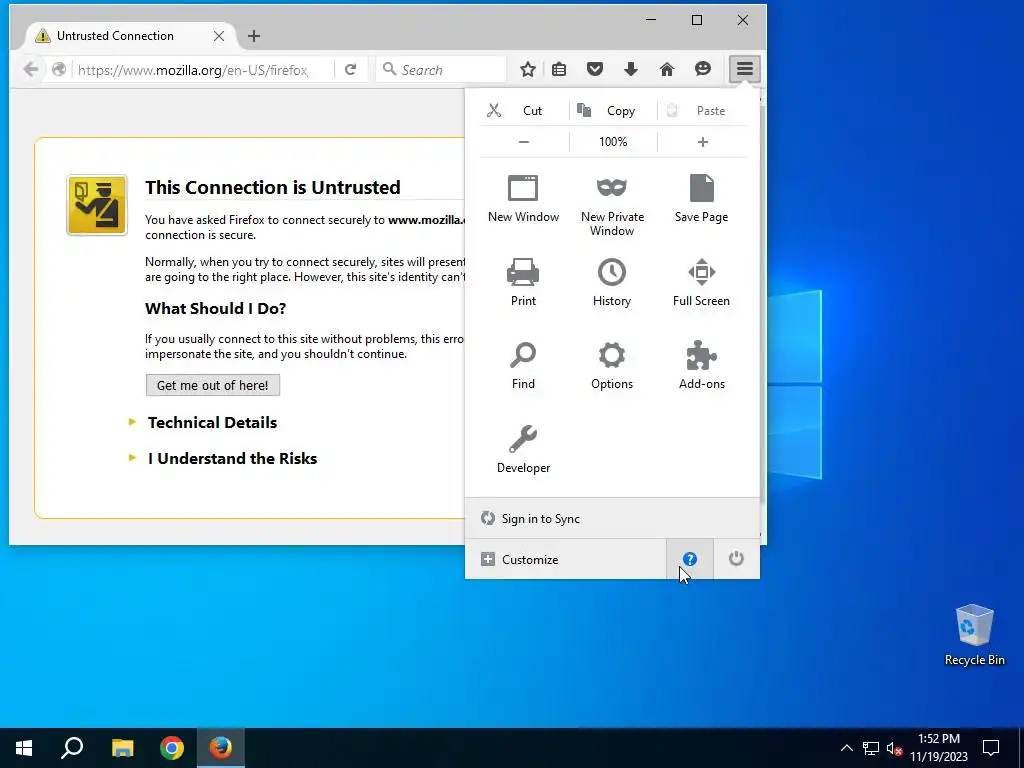Exit Firefox with the power icon
This screenshot has width=1024, height=768.
point(736,559)
